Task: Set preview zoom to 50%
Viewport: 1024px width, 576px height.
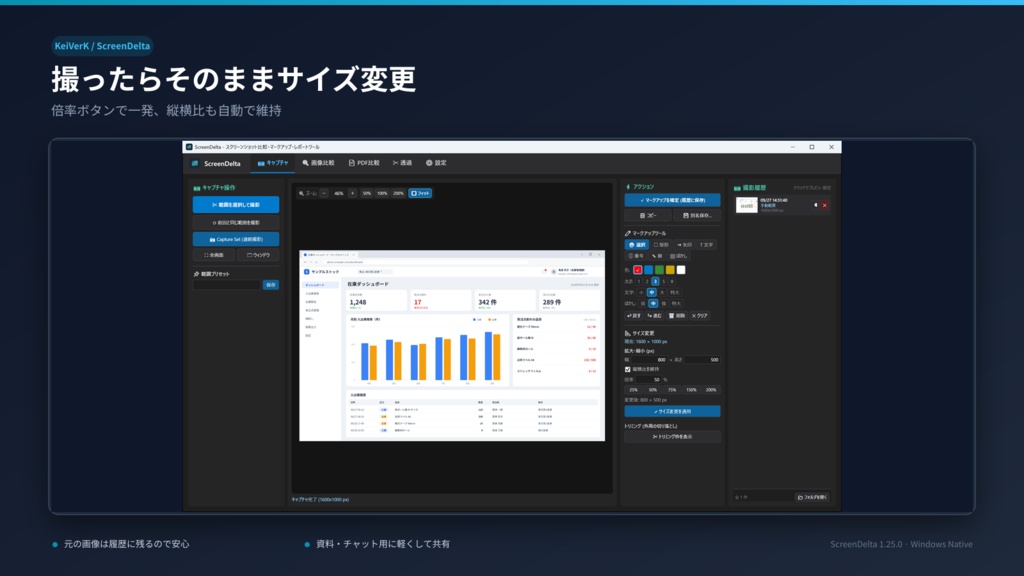Action: point(366,193)
